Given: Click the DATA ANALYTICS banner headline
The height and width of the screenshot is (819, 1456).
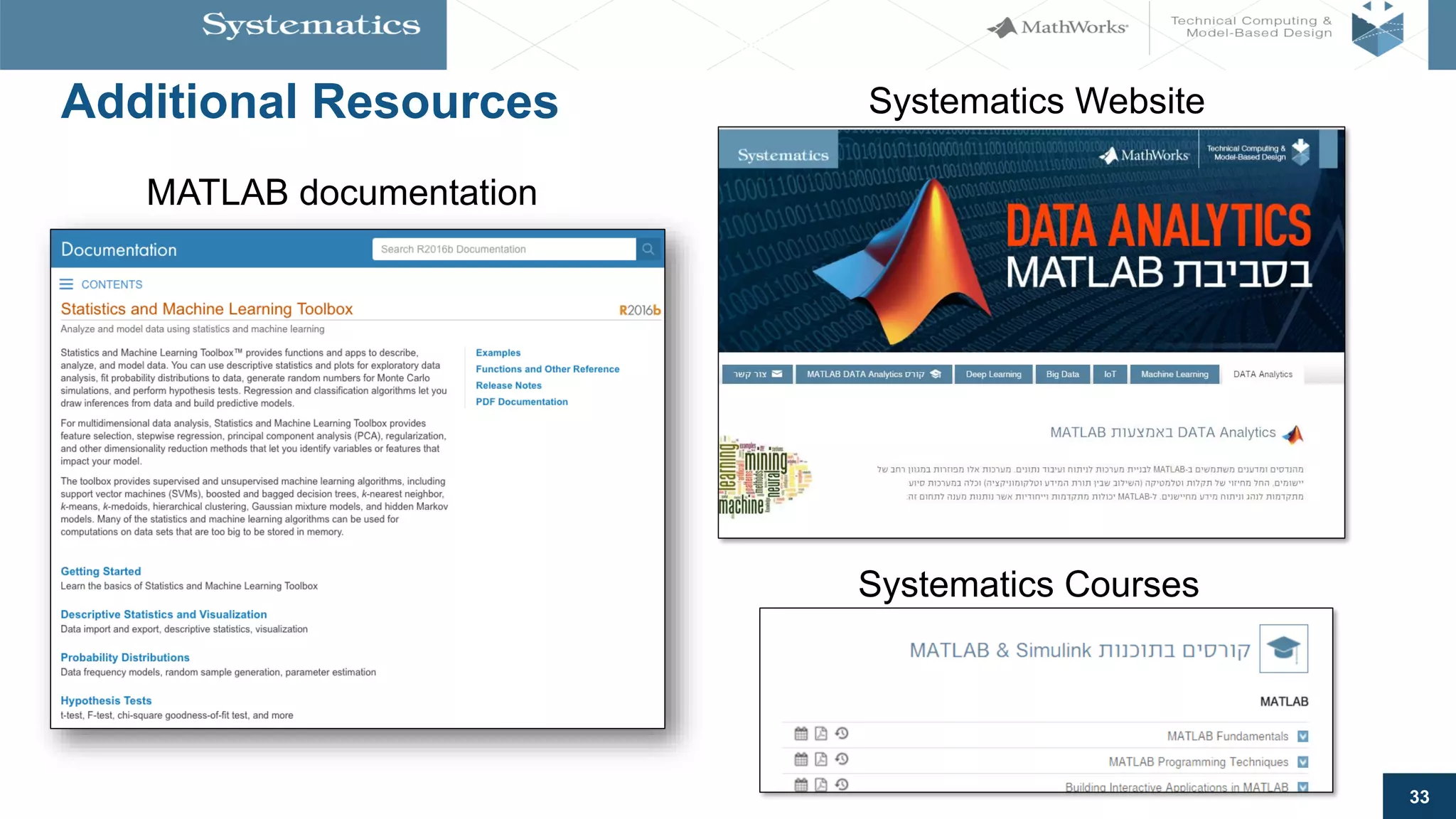Looking at the screenshot, I should pyautogui.click(x=1158, y=225).
